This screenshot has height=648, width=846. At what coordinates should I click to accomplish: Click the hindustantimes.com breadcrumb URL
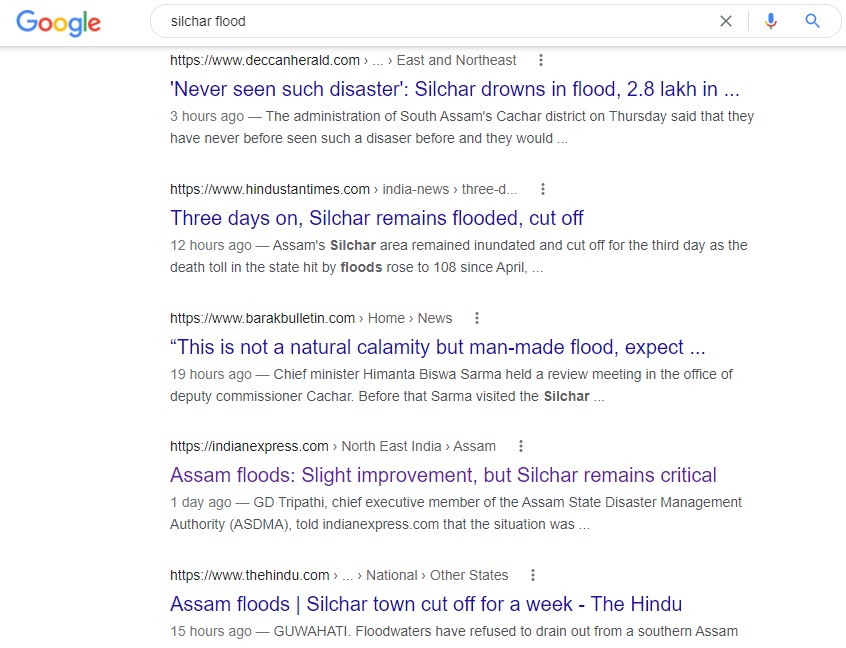(x=344, y=189)
